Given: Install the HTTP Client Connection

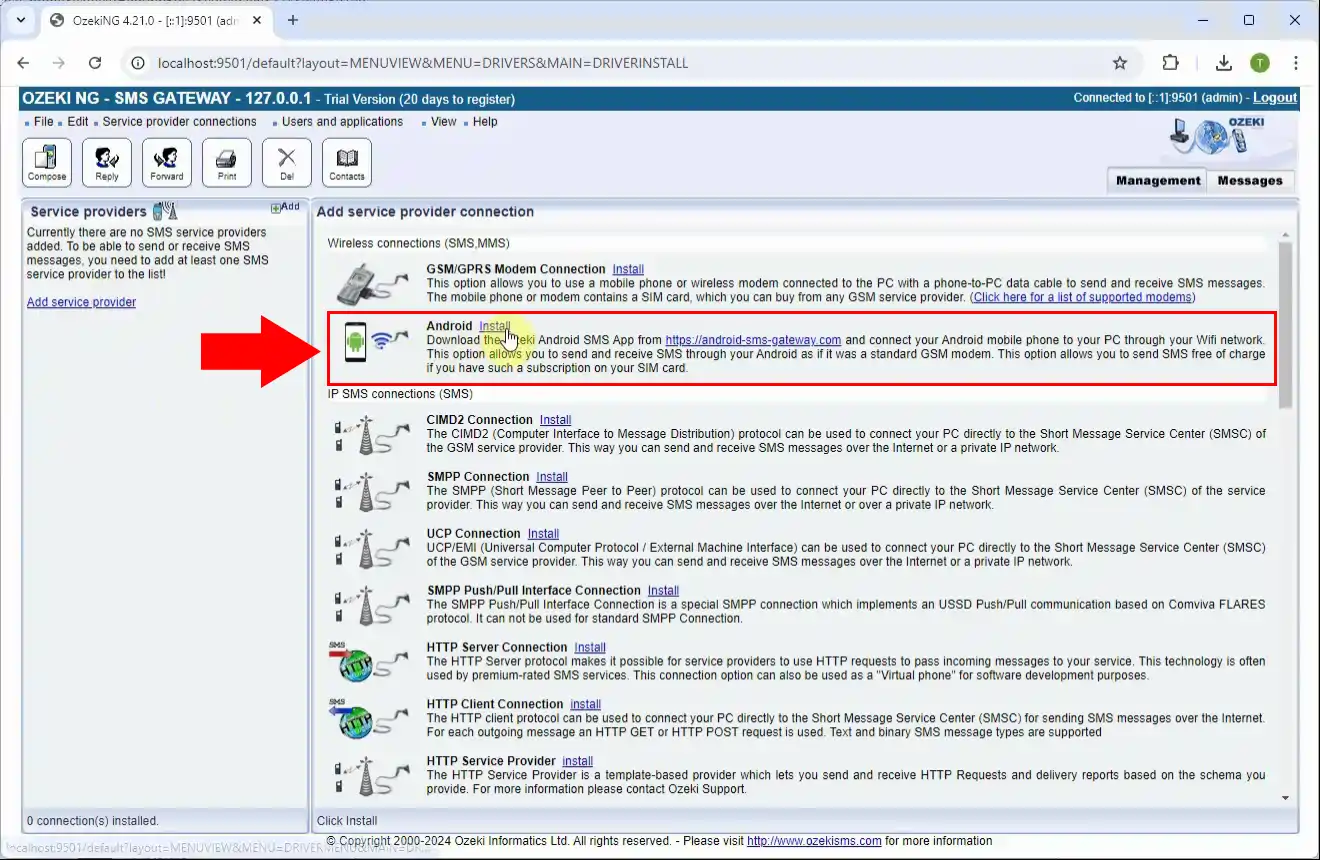Looking at the screenshot, I should [586, 705].
